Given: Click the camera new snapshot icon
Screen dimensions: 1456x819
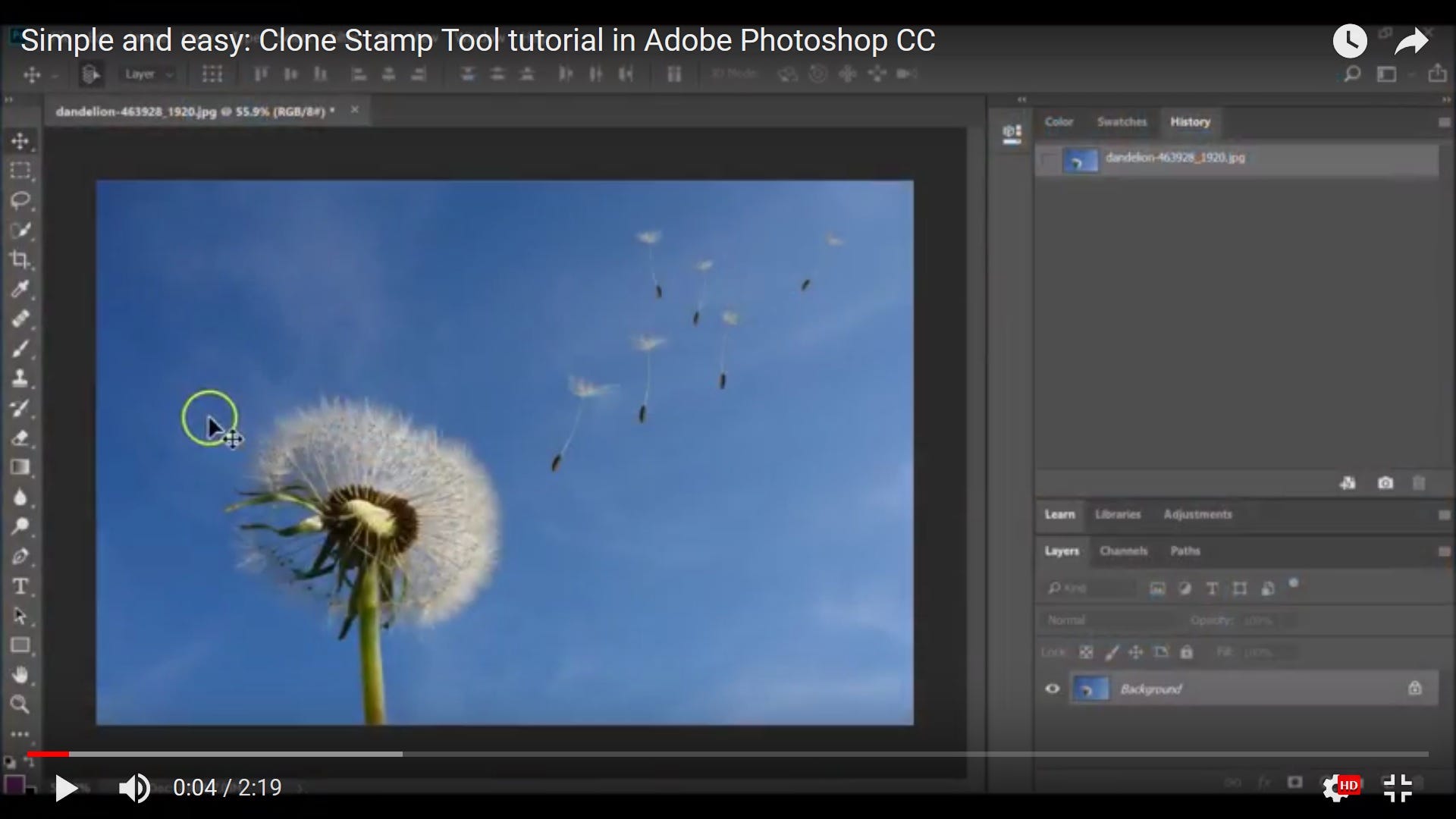Looking at the screenshot, I should tap(1385, 483).
